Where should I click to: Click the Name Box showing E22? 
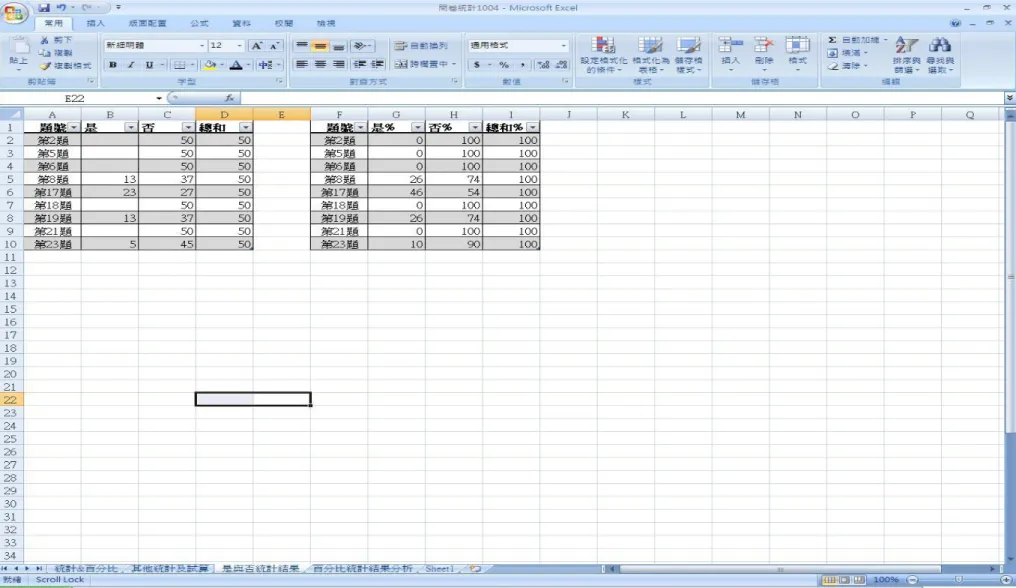(75, 99)
